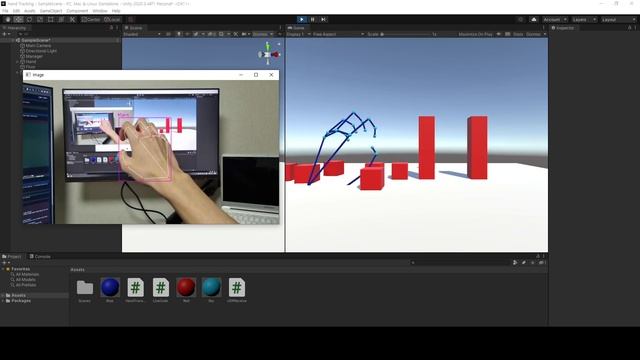The height and width of the screenshot is (360, 640).
Task: Select the Assets folder in Project tree
Action: [x=16, y=295]
